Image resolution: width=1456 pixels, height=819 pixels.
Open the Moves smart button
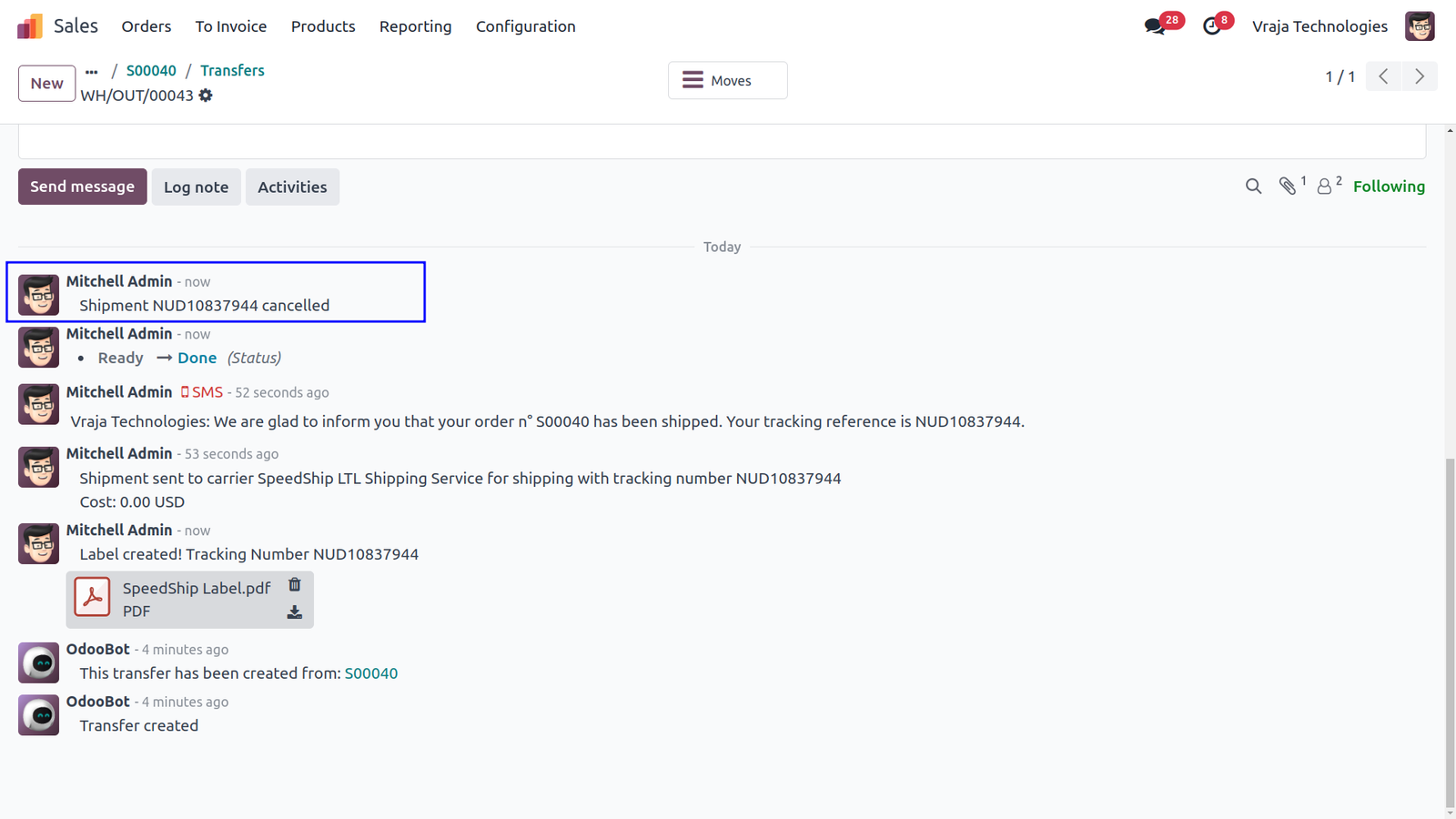click(x=728, y=80)
